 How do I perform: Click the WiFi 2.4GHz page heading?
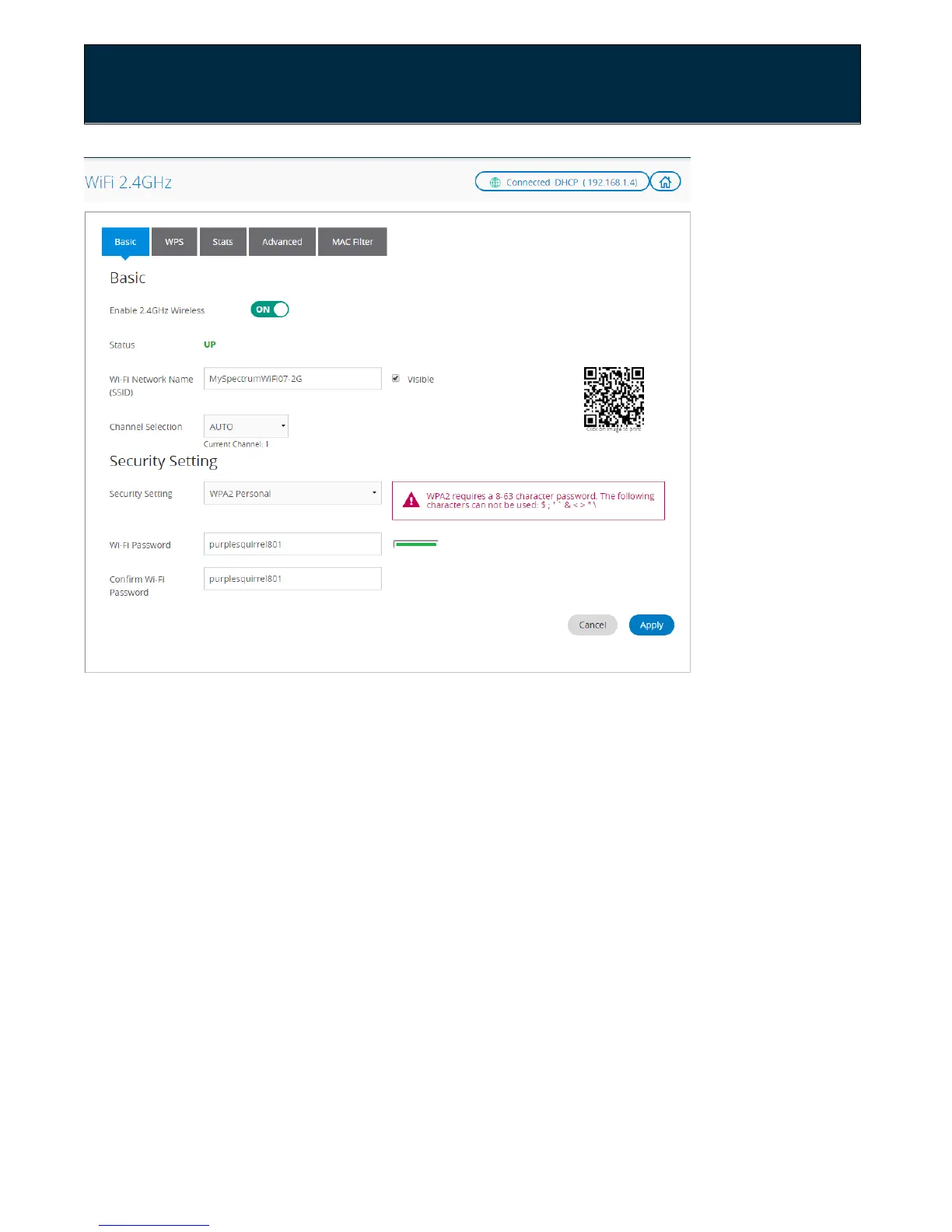(128, 182)
